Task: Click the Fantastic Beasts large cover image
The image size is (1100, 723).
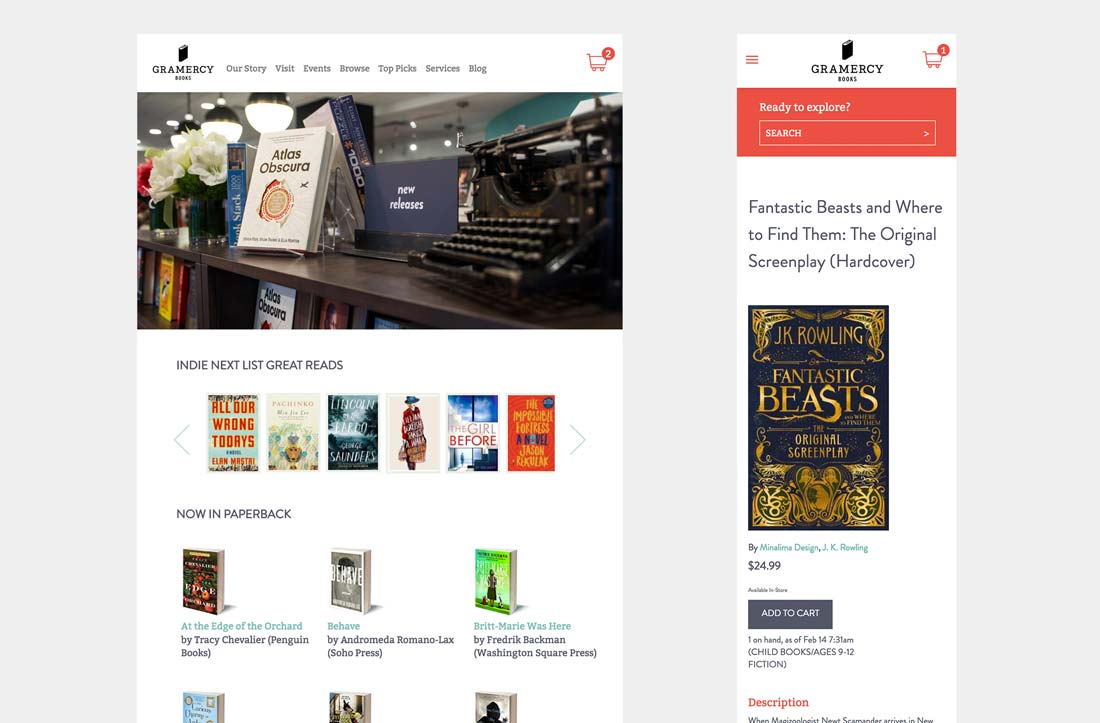Action: pyautogui.click(x=818, y=417)
